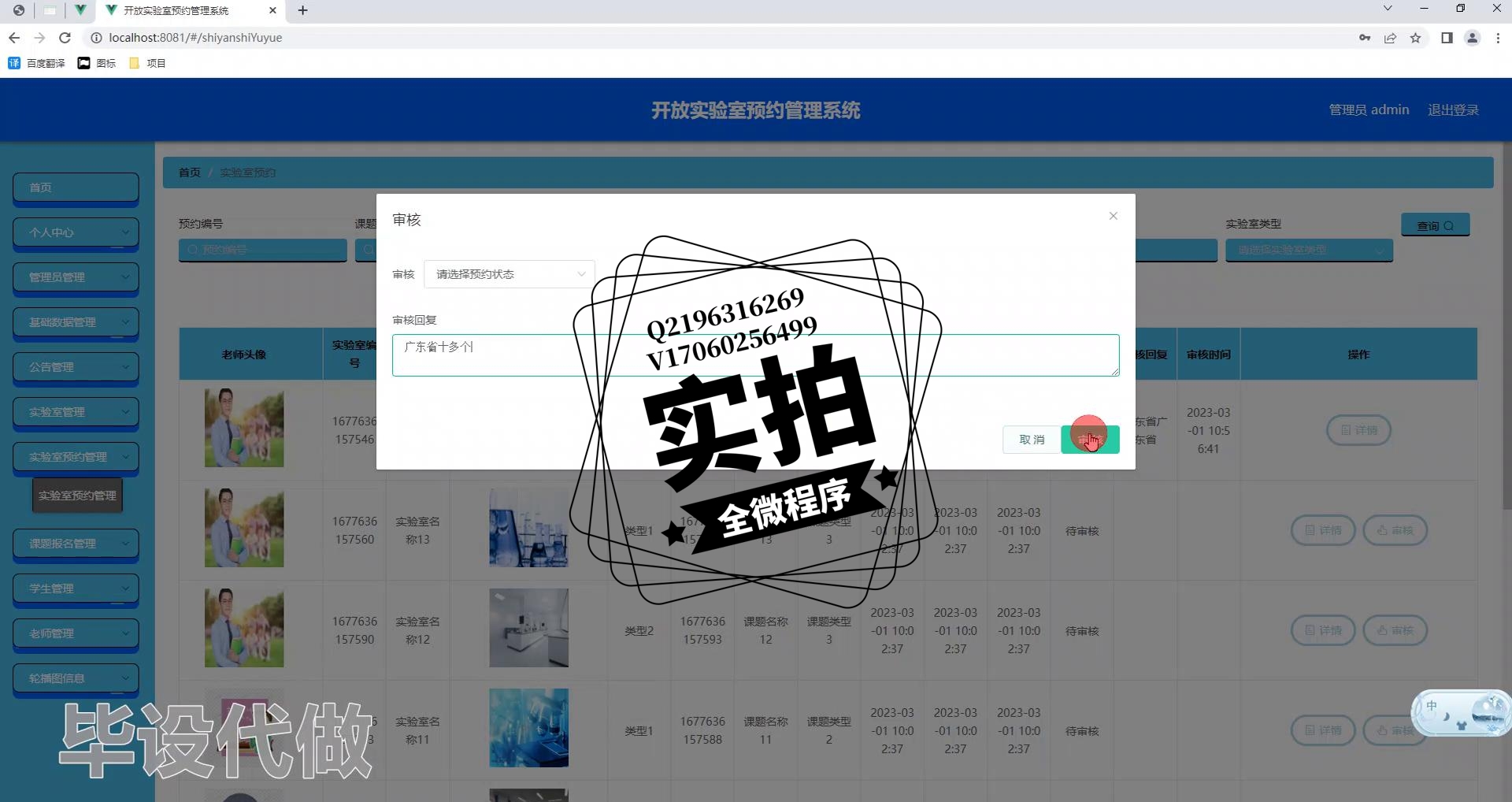Expand the 学生管理 sidebar menu
The width and height of the screenshot is (1512, 802).
point(76,589)
